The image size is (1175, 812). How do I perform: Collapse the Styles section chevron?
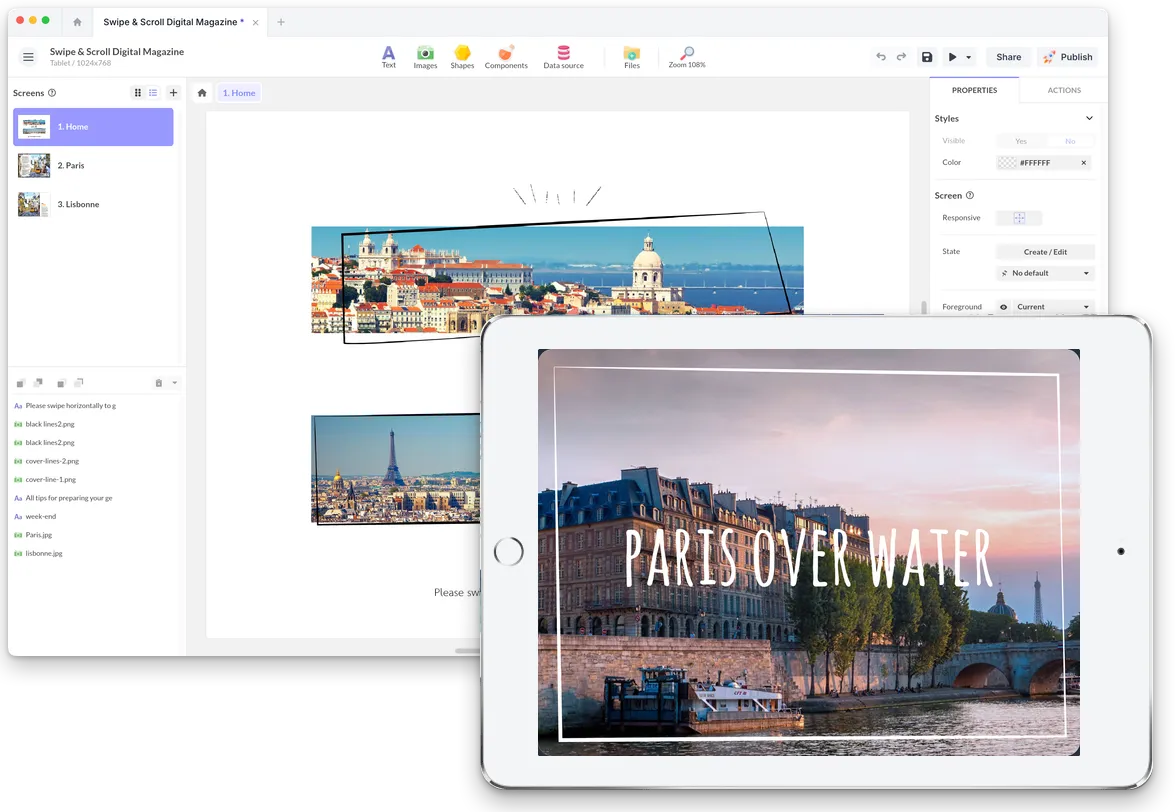point(1090,118)
